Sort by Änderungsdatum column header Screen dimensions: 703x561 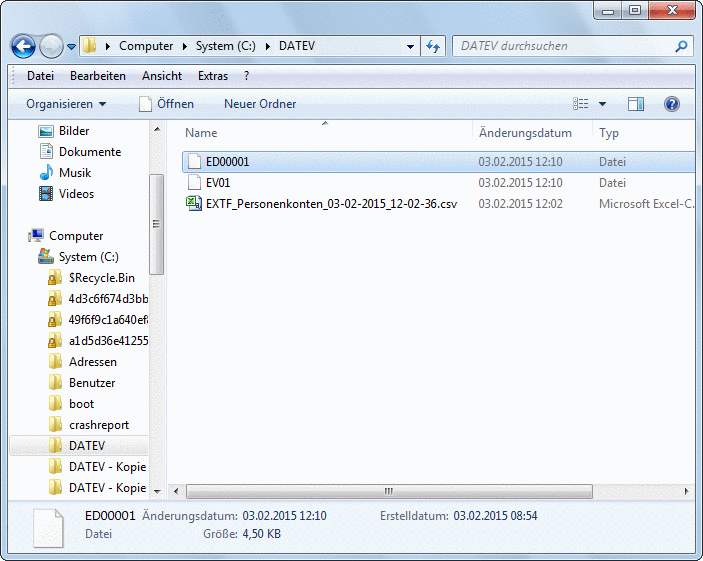[x=525, y=133]
